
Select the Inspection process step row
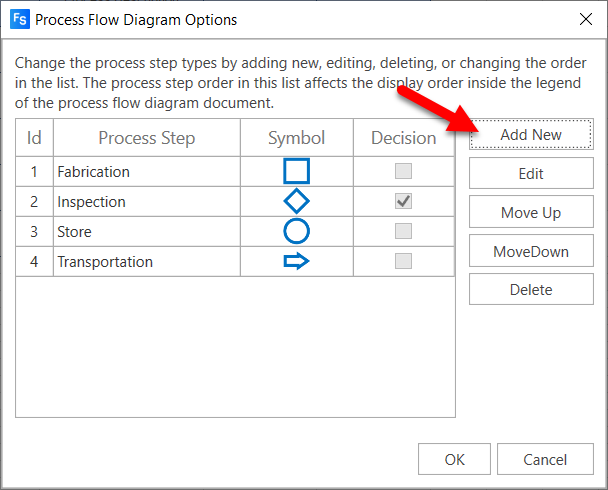point(92,202)
